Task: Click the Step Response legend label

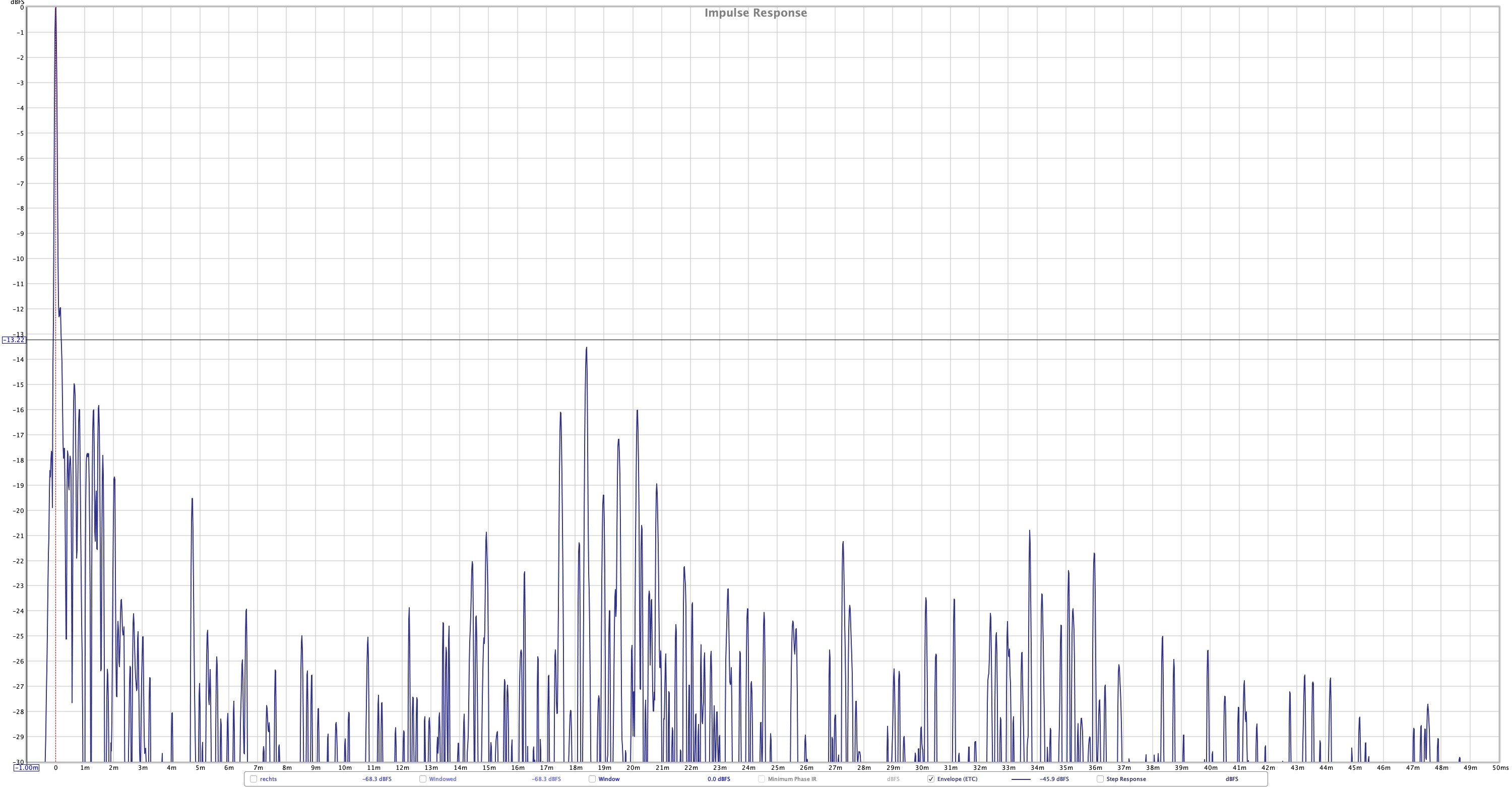Action: [1126, 779]
